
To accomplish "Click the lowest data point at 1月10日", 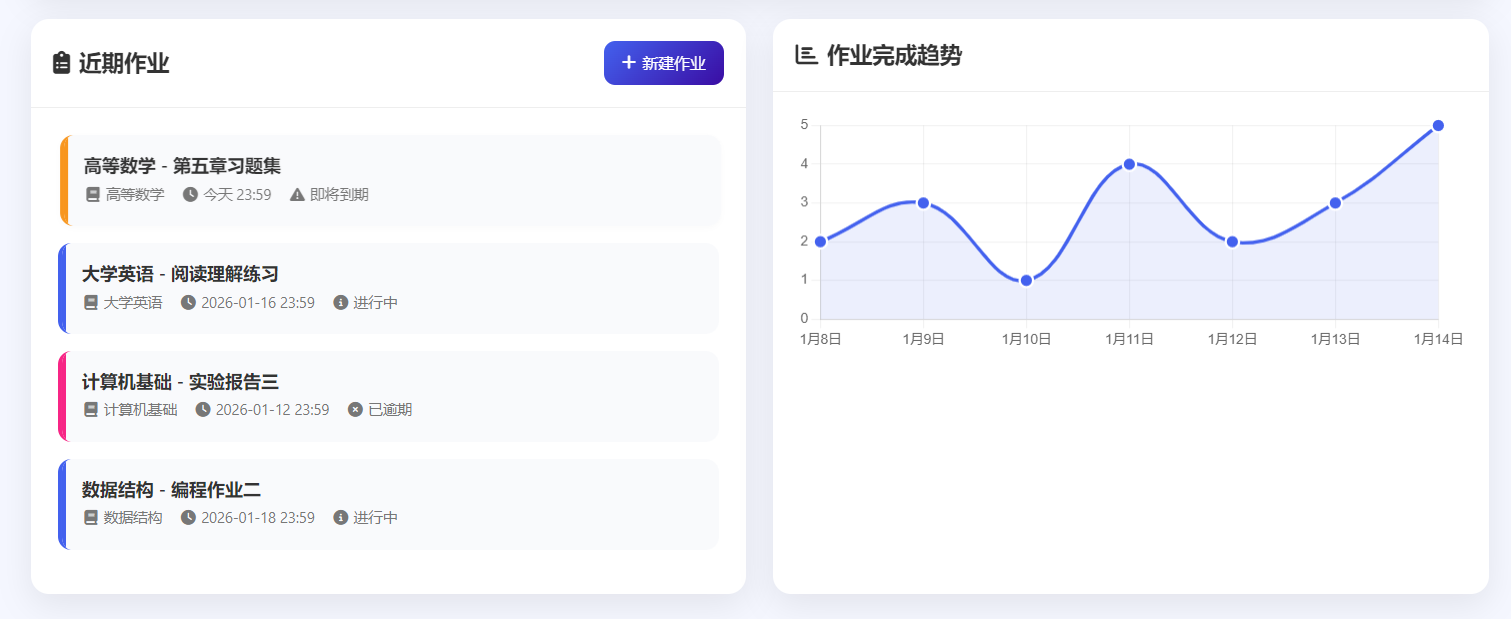I will pos(1024,281).
